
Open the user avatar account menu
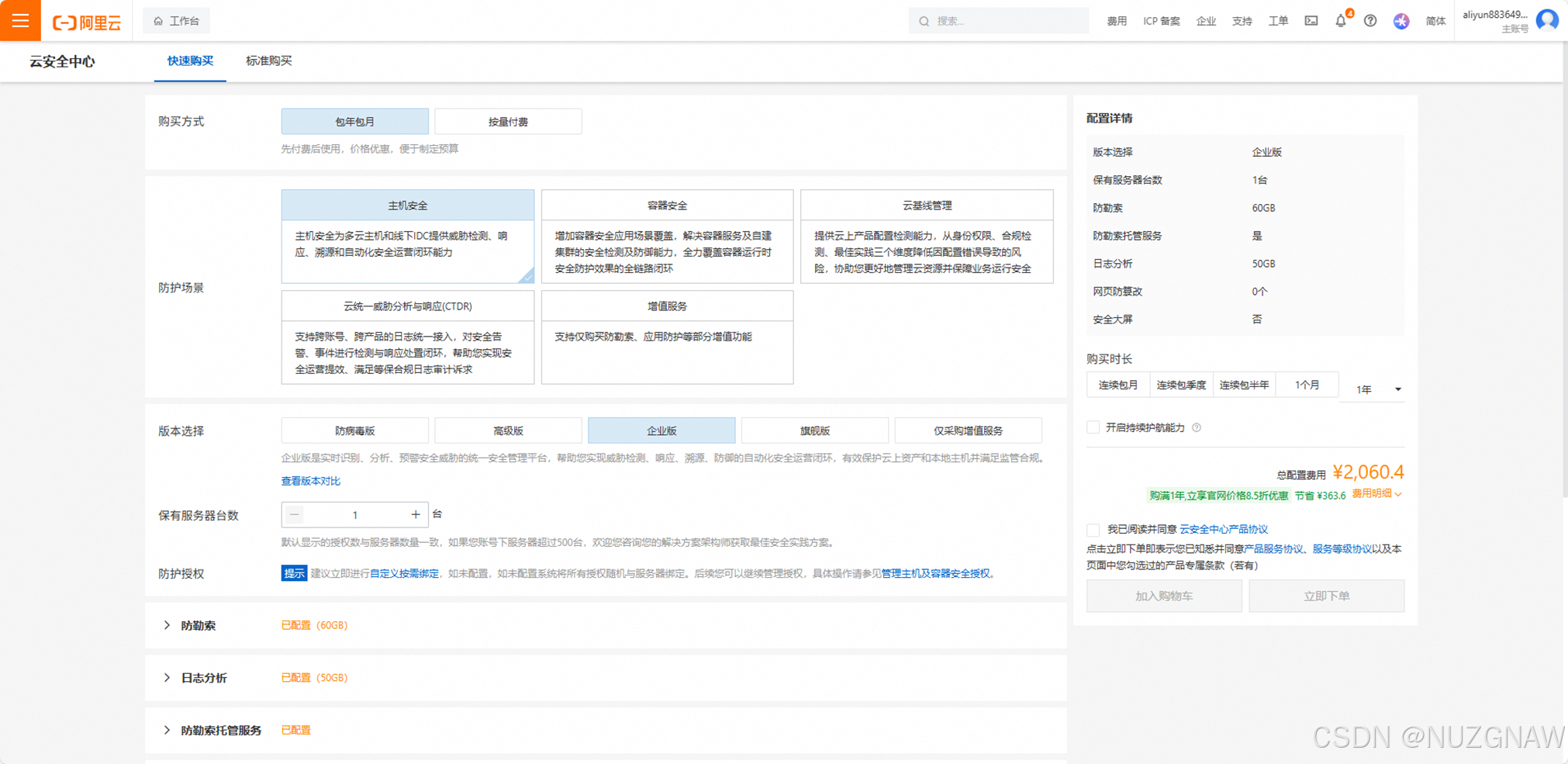1547,19
